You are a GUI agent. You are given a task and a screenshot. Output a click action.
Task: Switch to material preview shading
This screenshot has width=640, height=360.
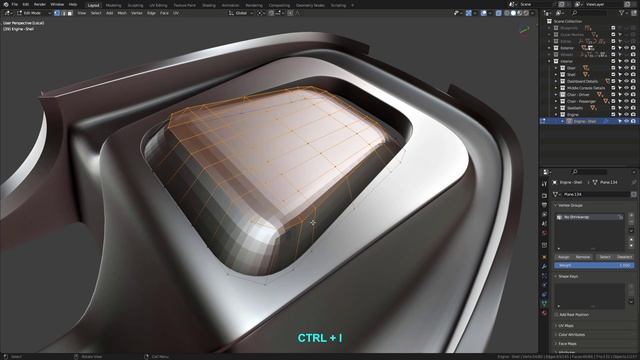click(520, 13)
